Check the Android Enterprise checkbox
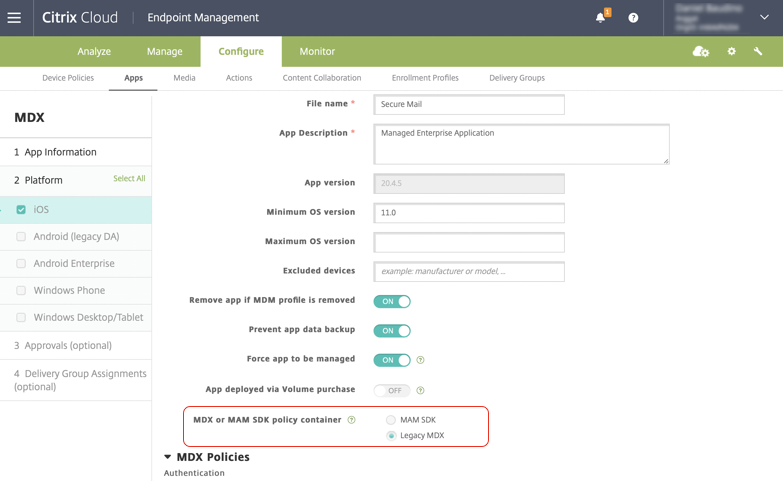This screenshot has width=783, height=481. tap(21, 263)
